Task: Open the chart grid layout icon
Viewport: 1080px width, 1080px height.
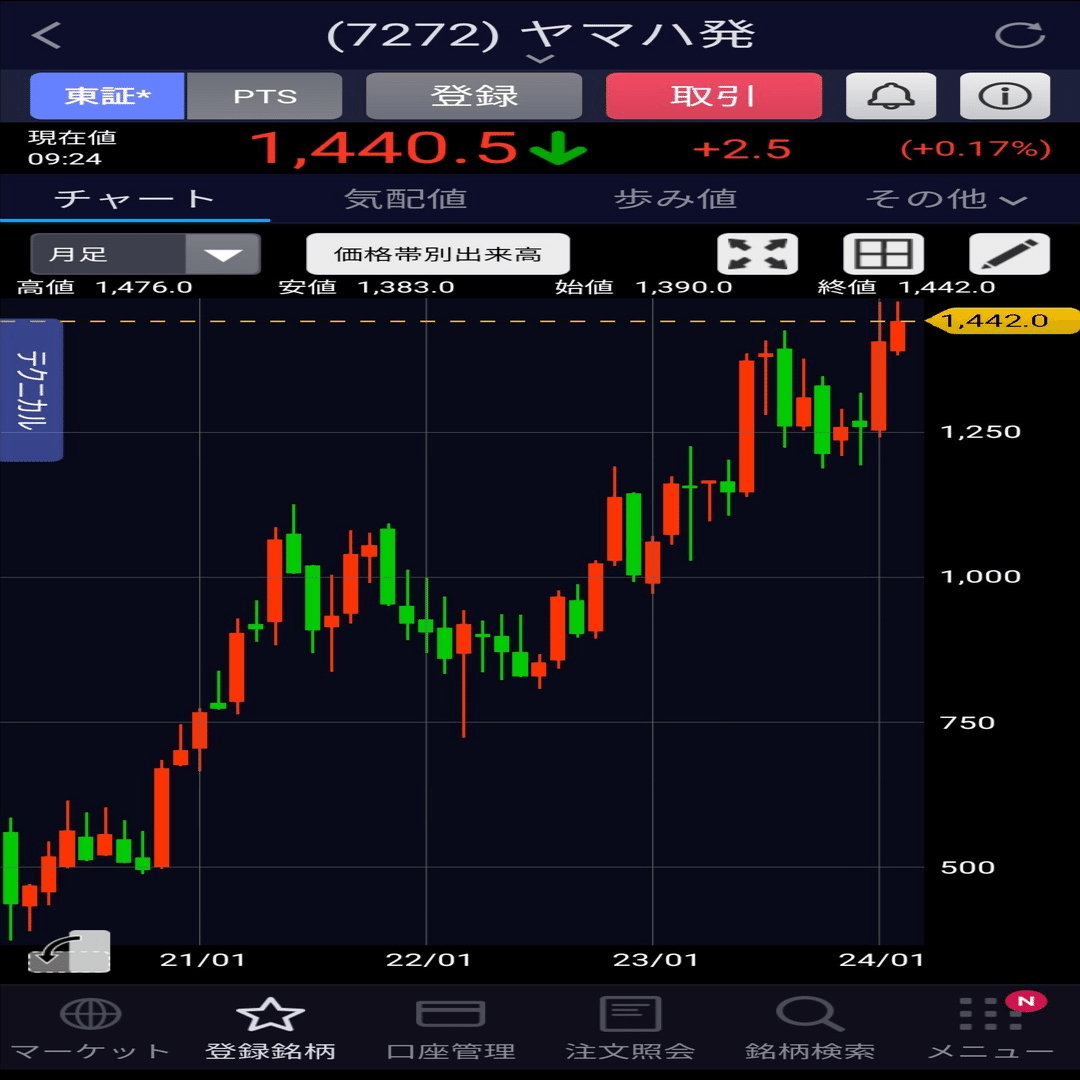Action: [884, 253]
